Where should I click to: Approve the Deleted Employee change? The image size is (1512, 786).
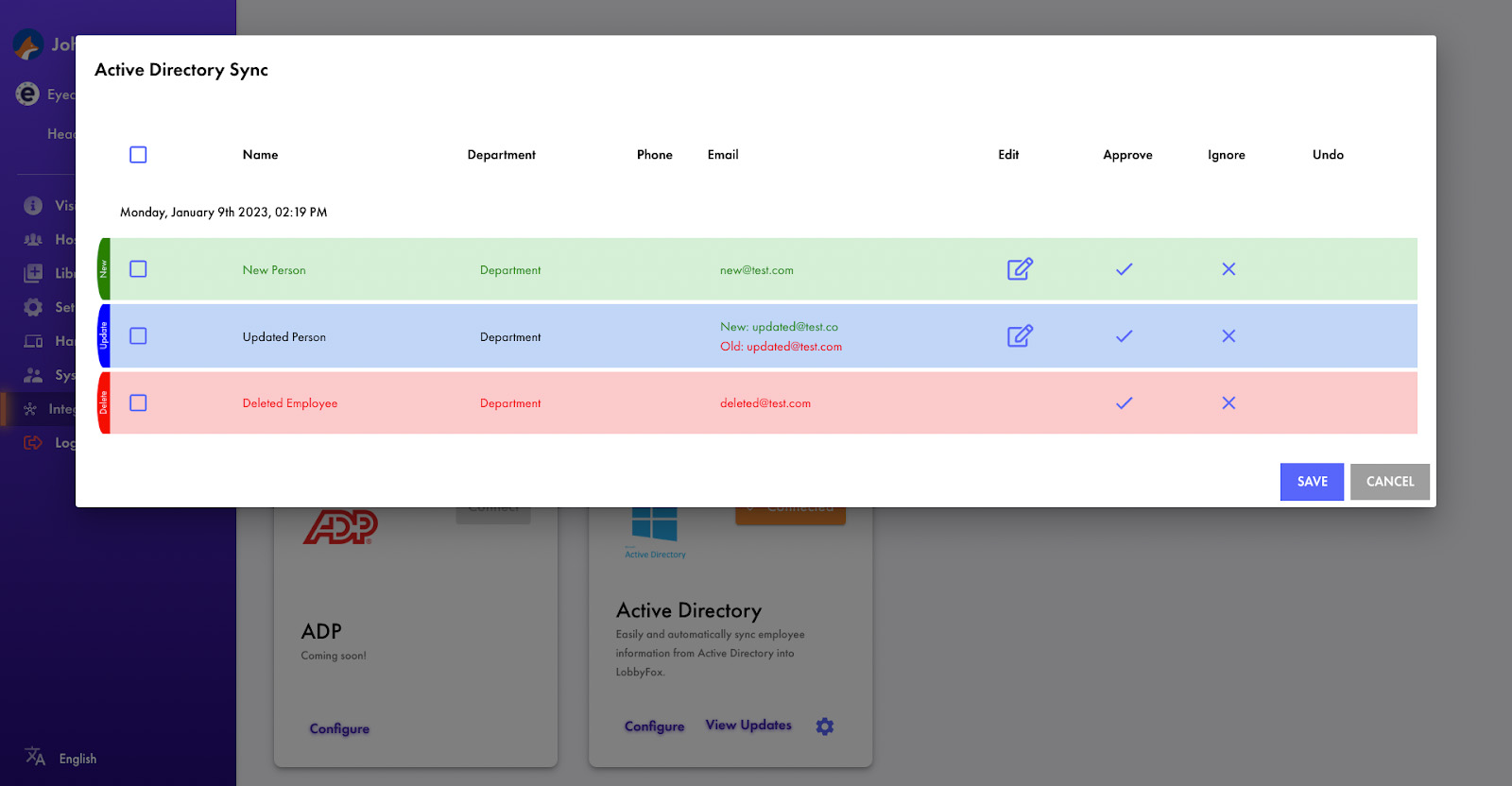coord(1124,403)
